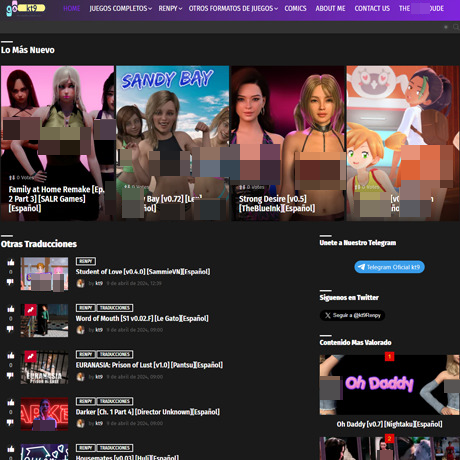Click RENPY tag above Darker entry
Screen dimensions: 460x460
coord(86,401)
